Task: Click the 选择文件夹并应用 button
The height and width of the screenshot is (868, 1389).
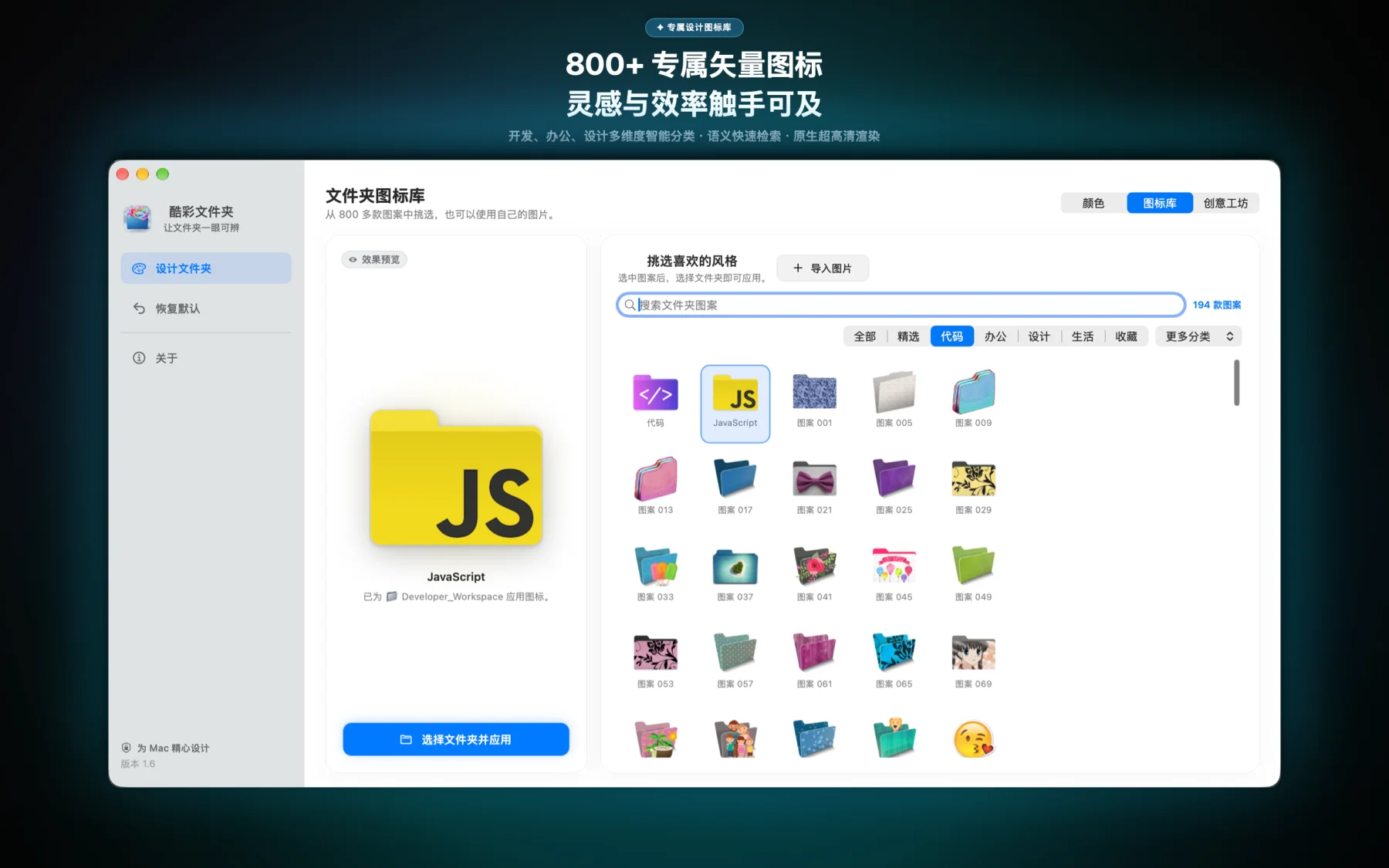Action: coord(456,739)
